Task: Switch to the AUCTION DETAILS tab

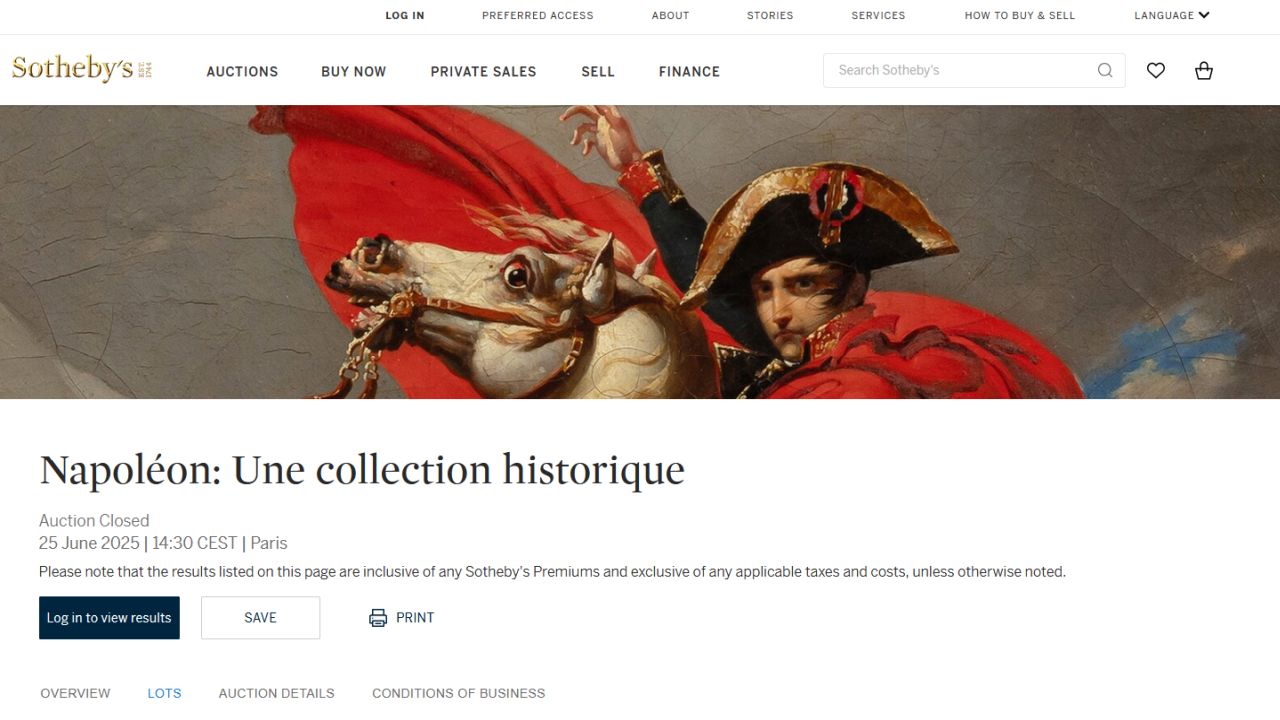Action: tap(277, 693)
